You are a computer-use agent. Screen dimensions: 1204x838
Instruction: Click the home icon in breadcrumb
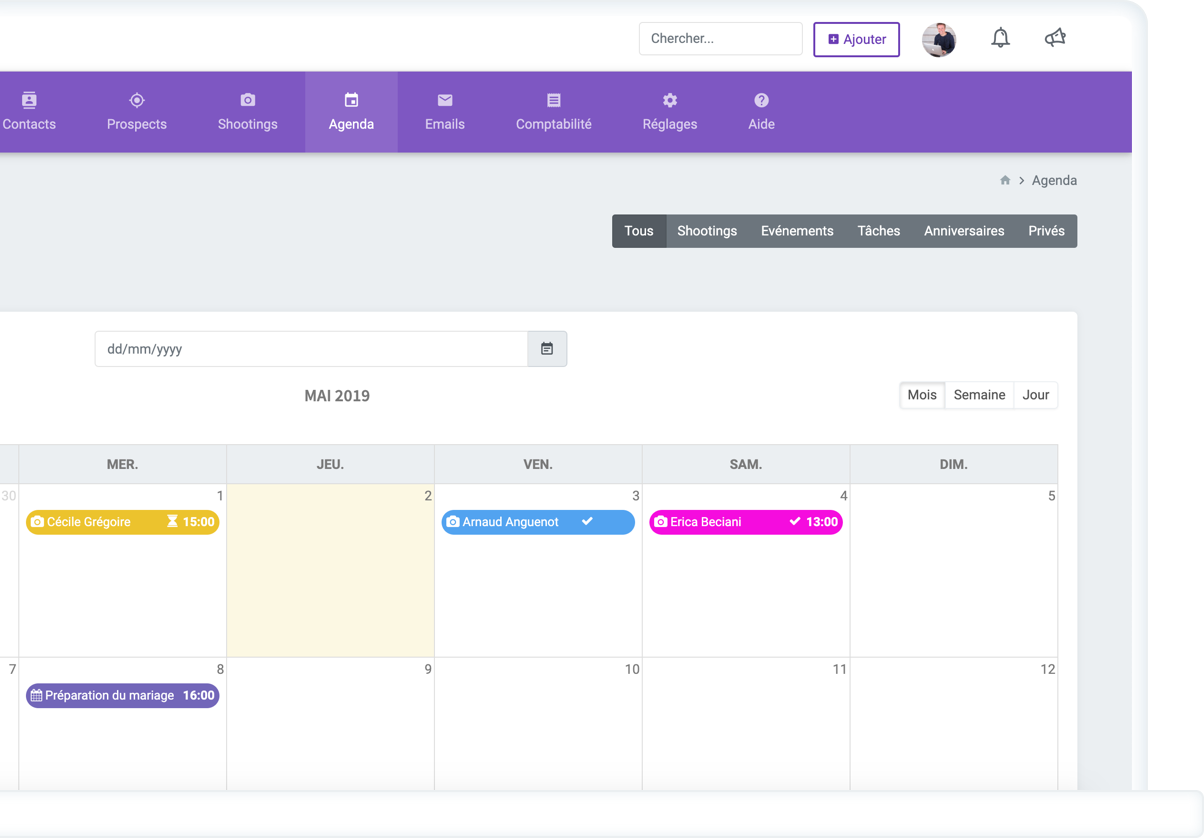pos(1005,181)
